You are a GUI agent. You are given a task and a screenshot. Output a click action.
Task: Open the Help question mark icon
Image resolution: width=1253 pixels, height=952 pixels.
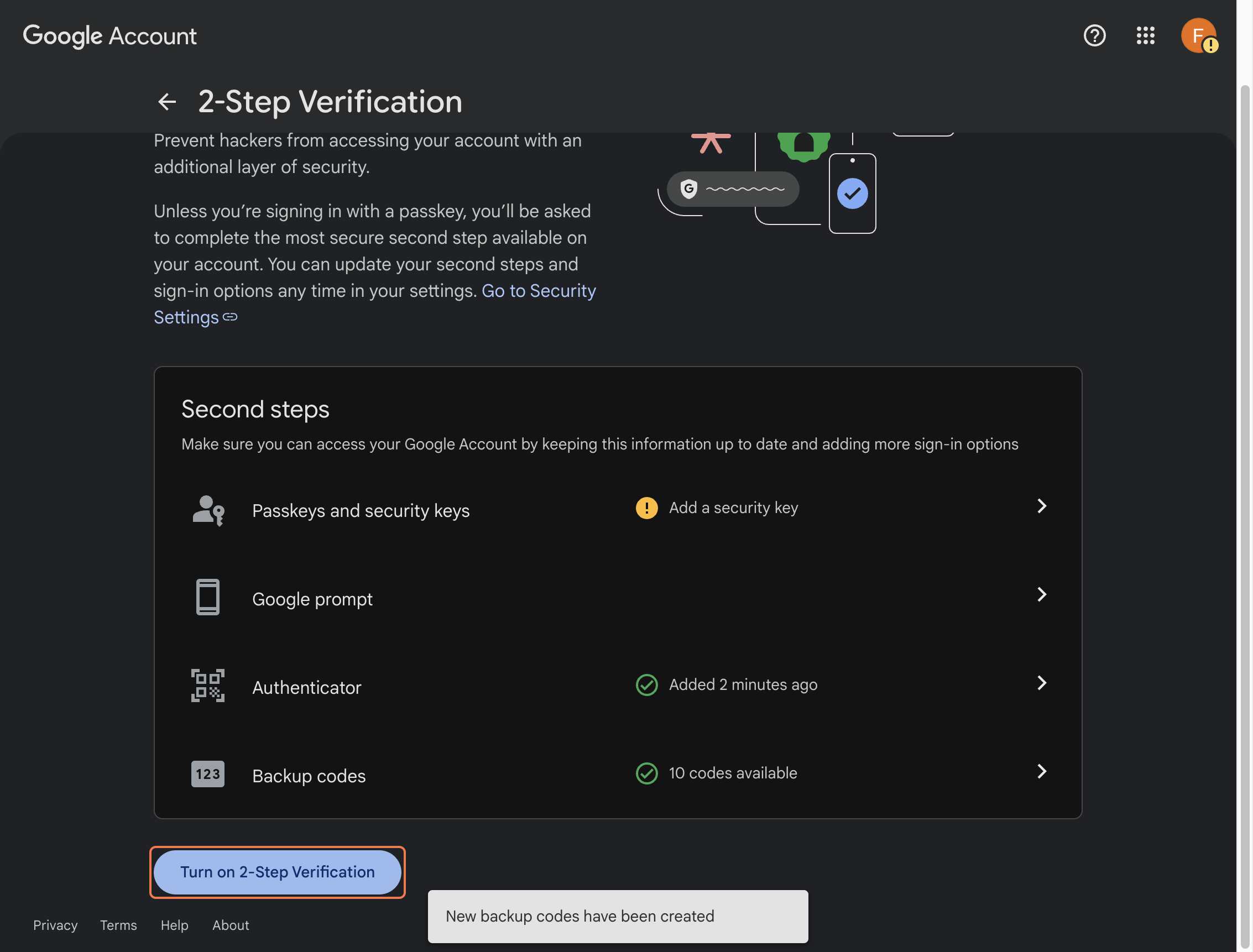pos(1094,36)
